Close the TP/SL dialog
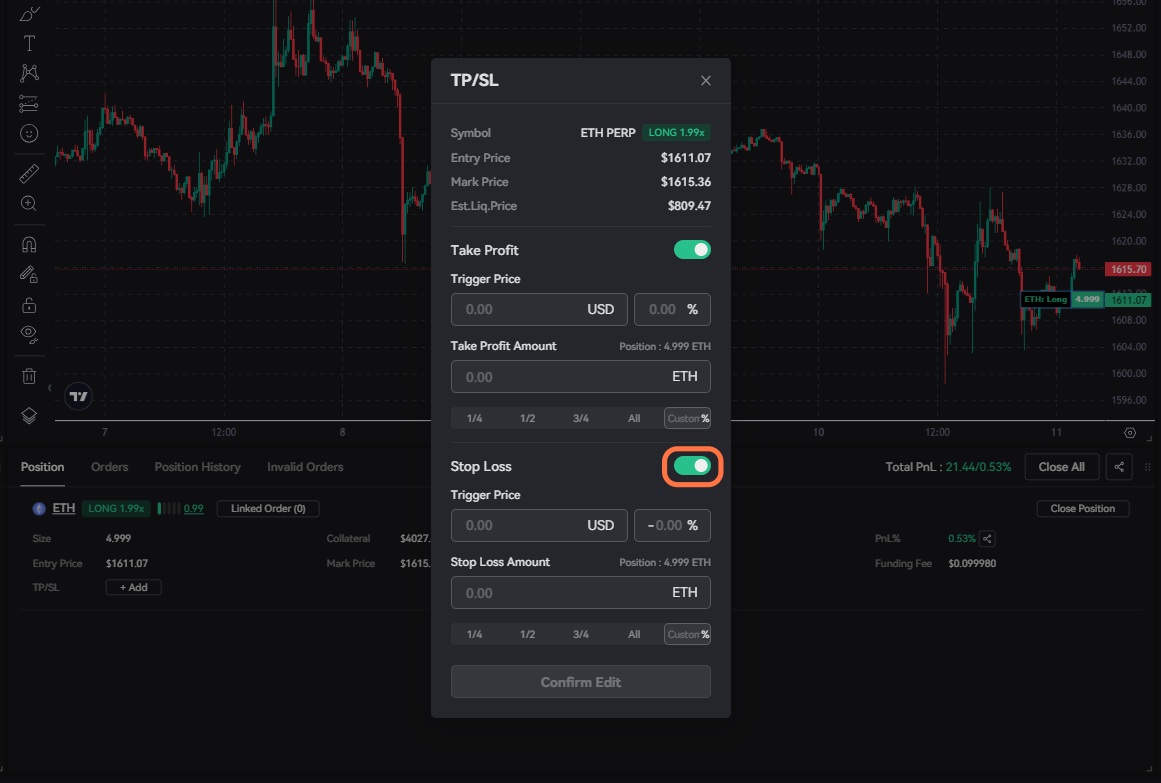This screenshot has height=783, width=1161. [x=706, y=81]
